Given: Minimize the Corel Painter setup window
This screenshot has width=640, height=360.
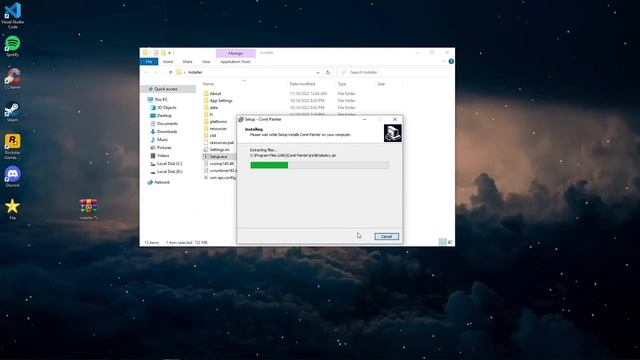Looking at the screenshot, I should coord(364,119).
